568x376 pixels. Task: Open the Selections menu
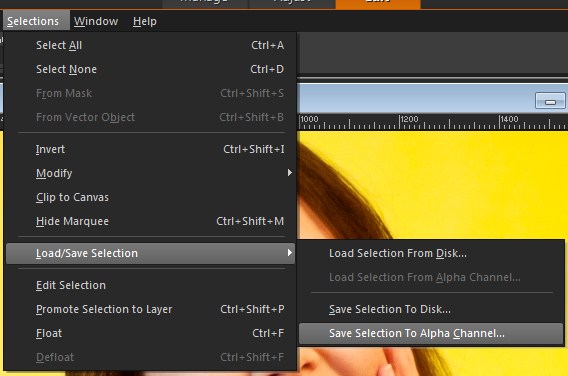(33, 21)
